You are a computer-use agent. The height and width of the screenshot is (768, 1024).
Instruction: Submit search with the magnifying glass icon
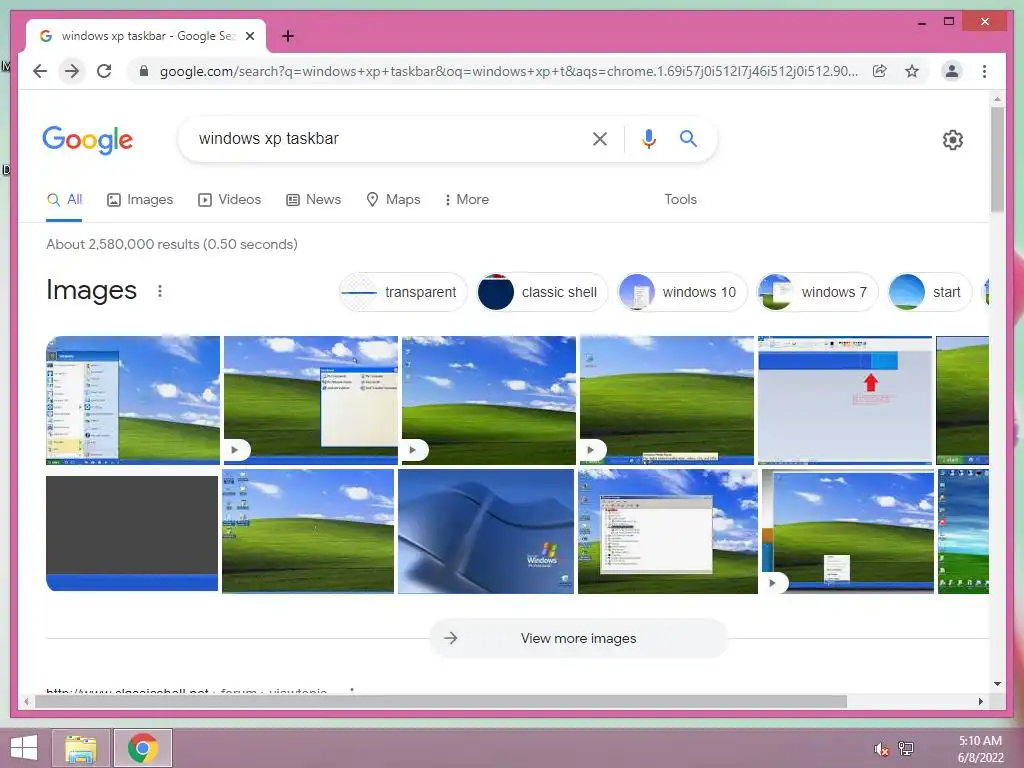[x=688, y=138]
